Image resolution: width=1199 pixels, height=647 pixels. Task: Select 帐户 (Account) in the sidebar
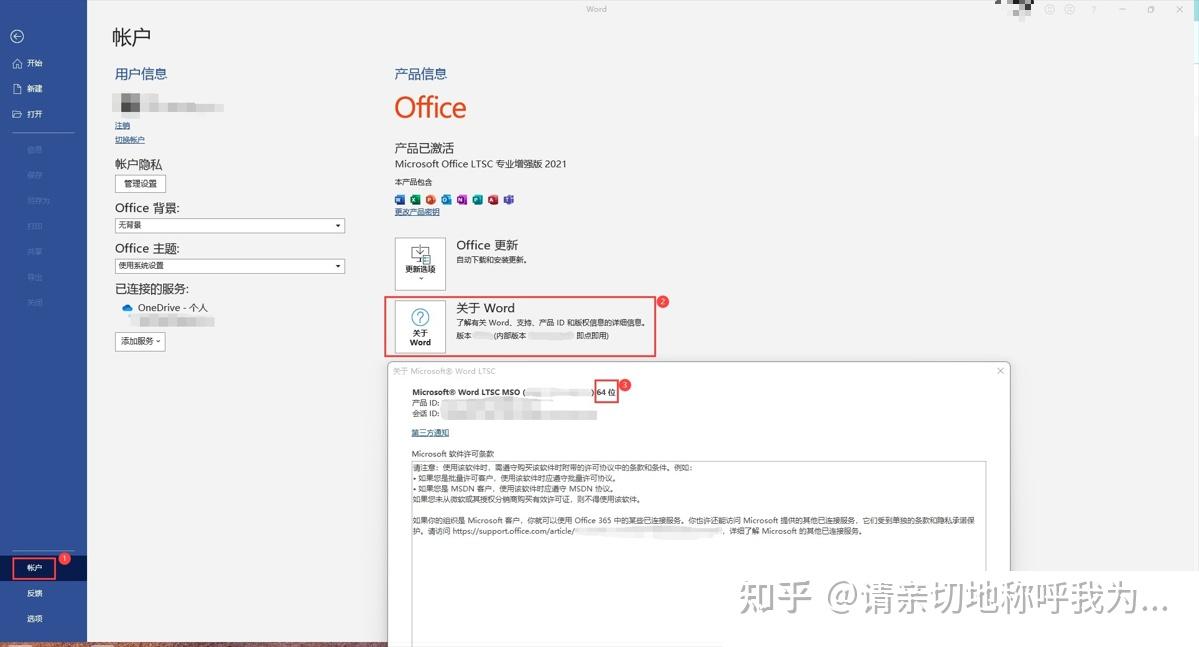(x=34, y=567)
